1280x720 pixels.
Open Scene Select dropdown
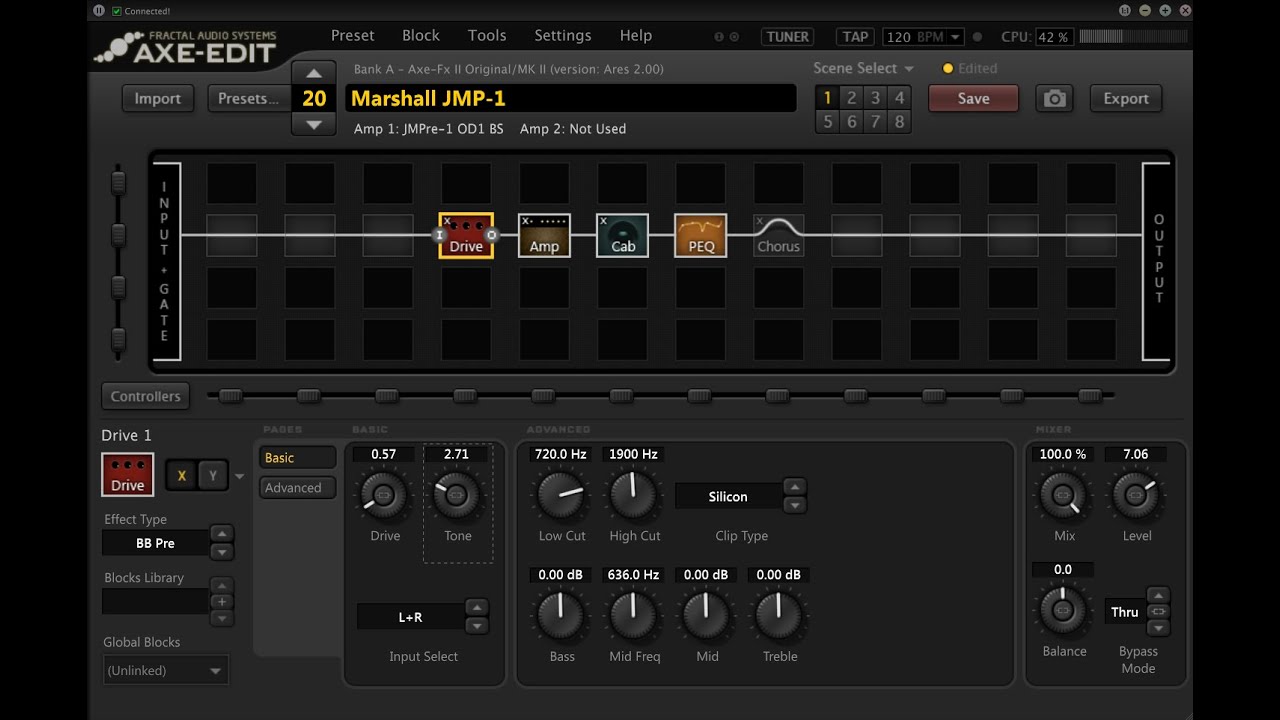pyautogui.click(x=864, y=68)
